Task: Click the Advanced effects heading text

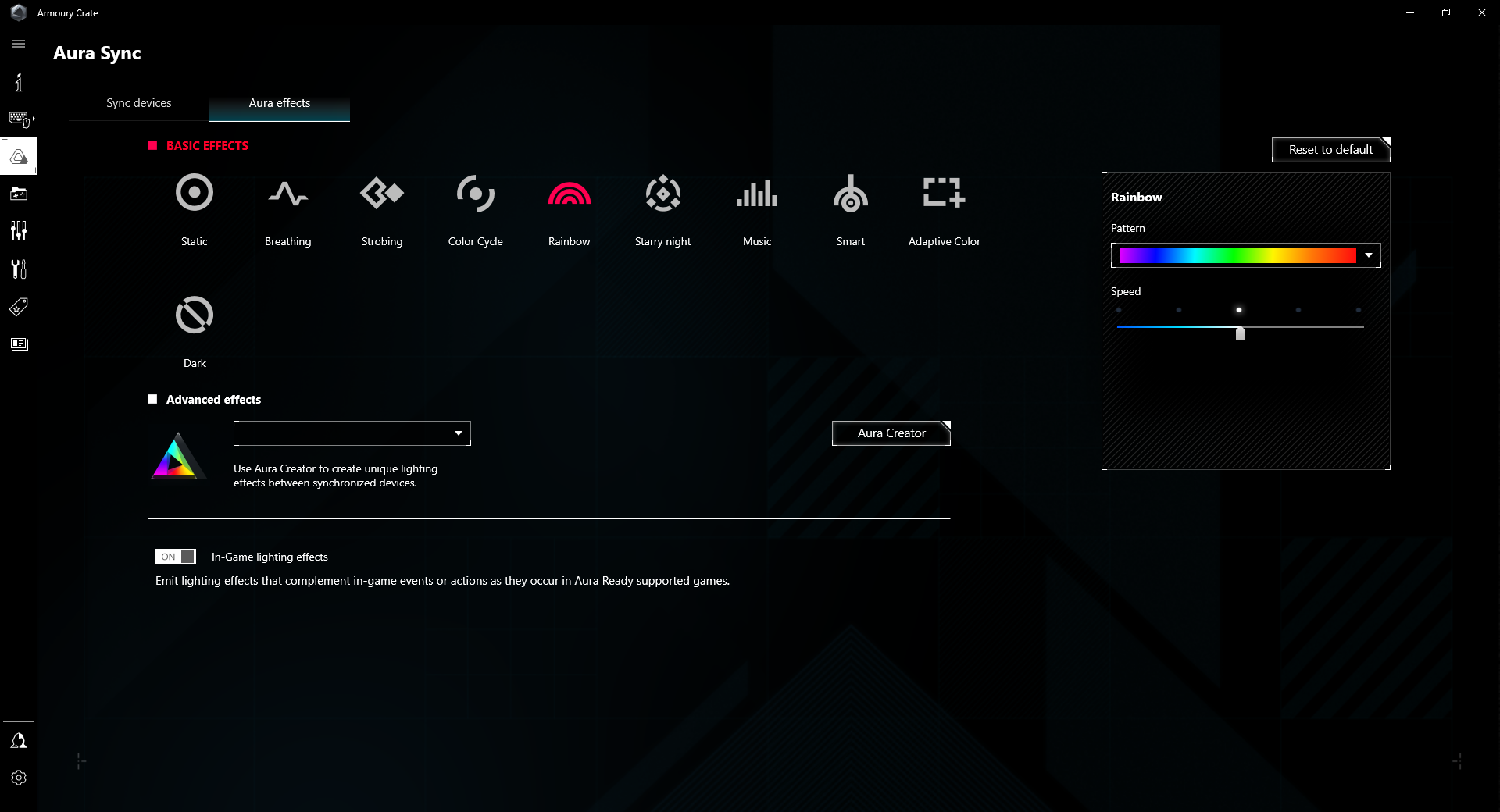Action: click(213, 400)
